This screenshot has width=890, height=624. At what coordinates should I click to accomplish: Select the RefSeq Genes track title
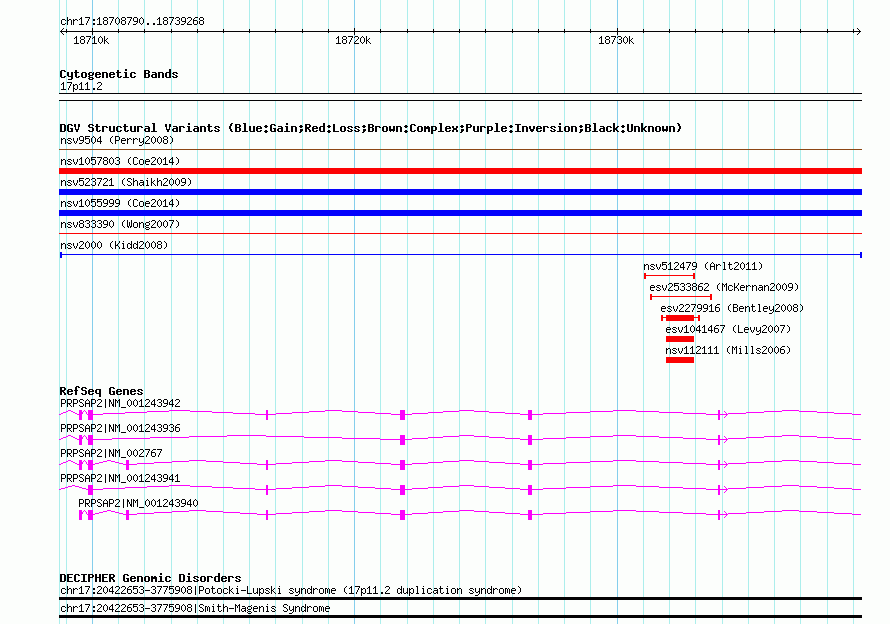tap(101, 391)
